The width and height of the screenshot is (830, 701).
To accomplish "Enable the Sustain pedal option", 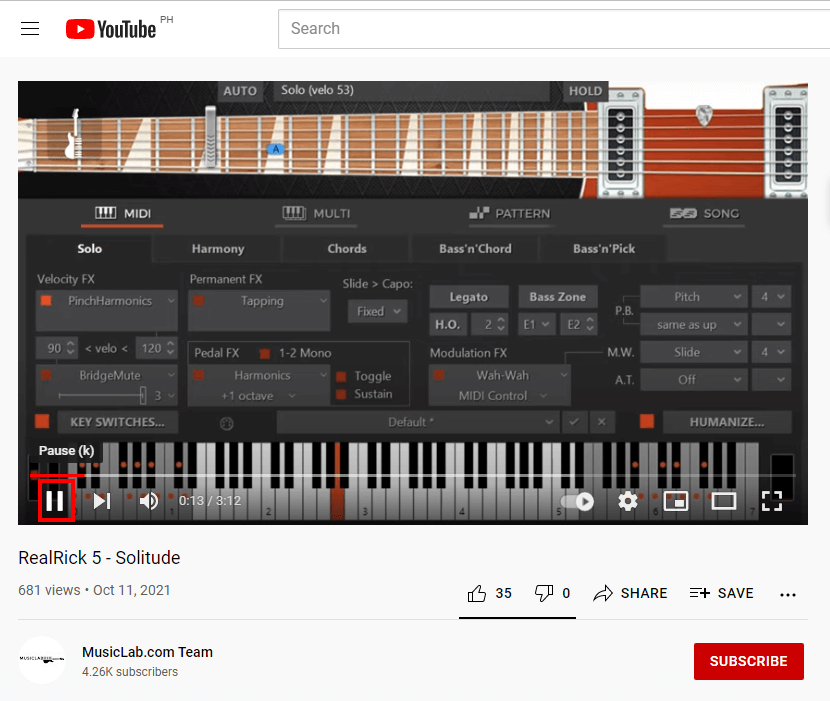I will click(x=341, y=394).
